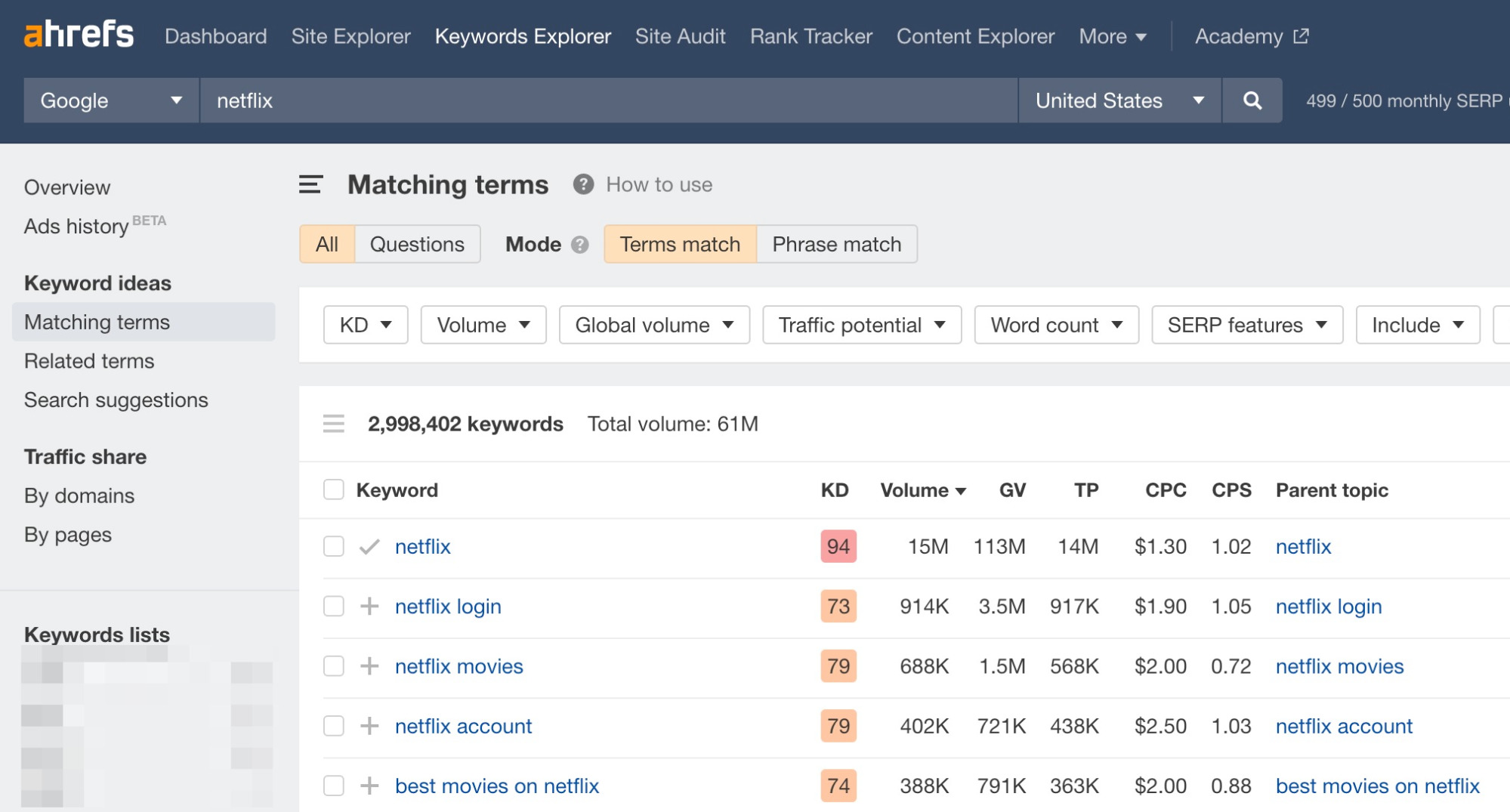Check the netflix movies row checkbox
1510x812 pixels.
pos(333,665)
